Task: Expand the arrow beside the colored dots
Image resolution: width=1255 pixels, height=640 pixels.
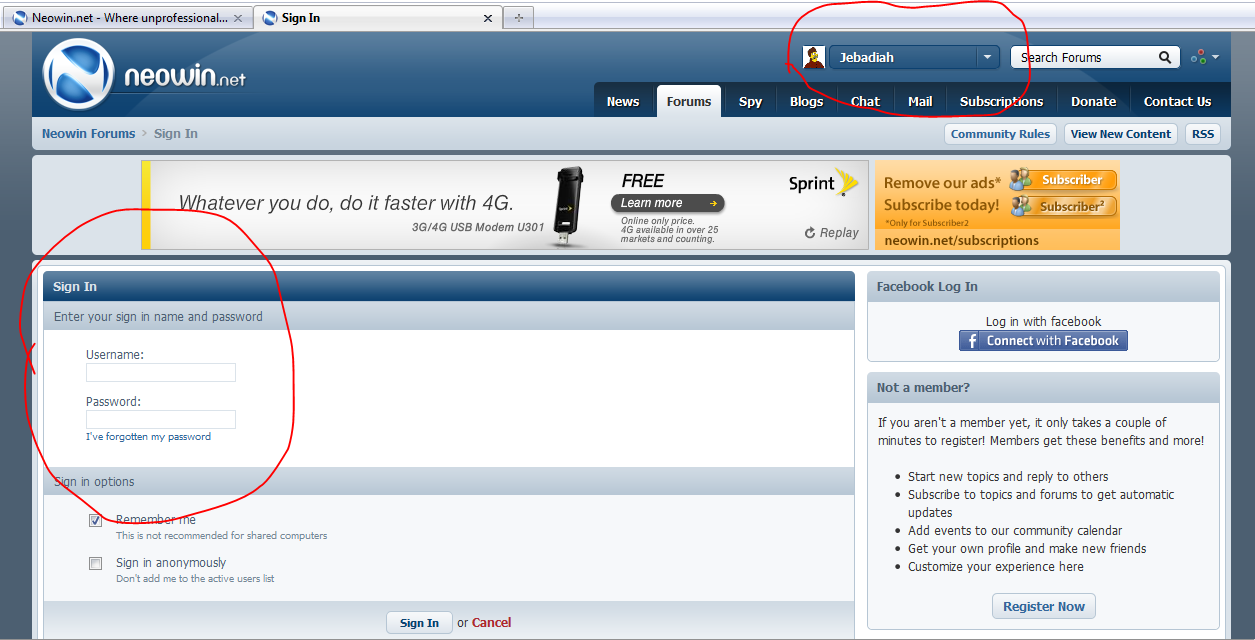Action: (x=1215, y=57)
